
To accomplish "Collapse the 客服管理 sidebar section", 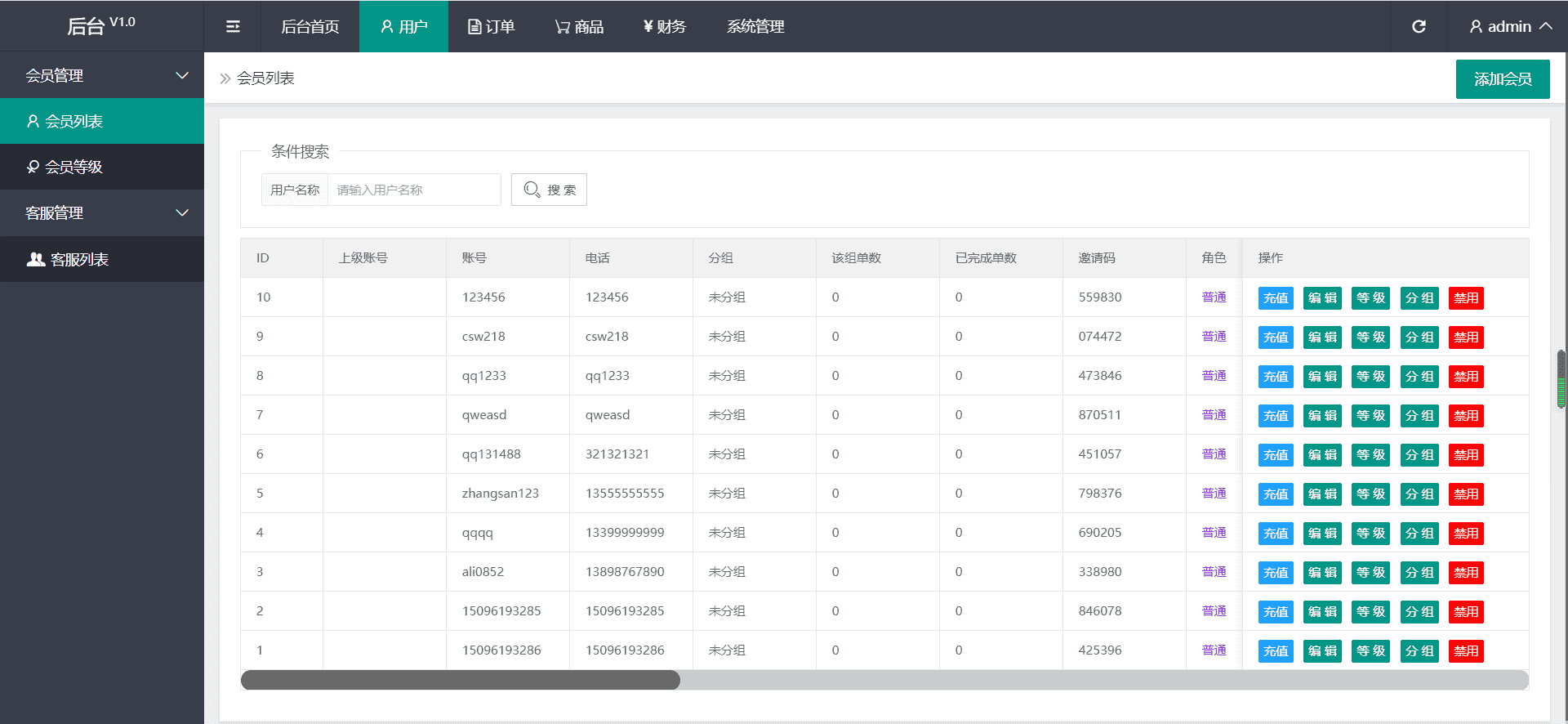I will pyautogui.click(x=102, y=212).
